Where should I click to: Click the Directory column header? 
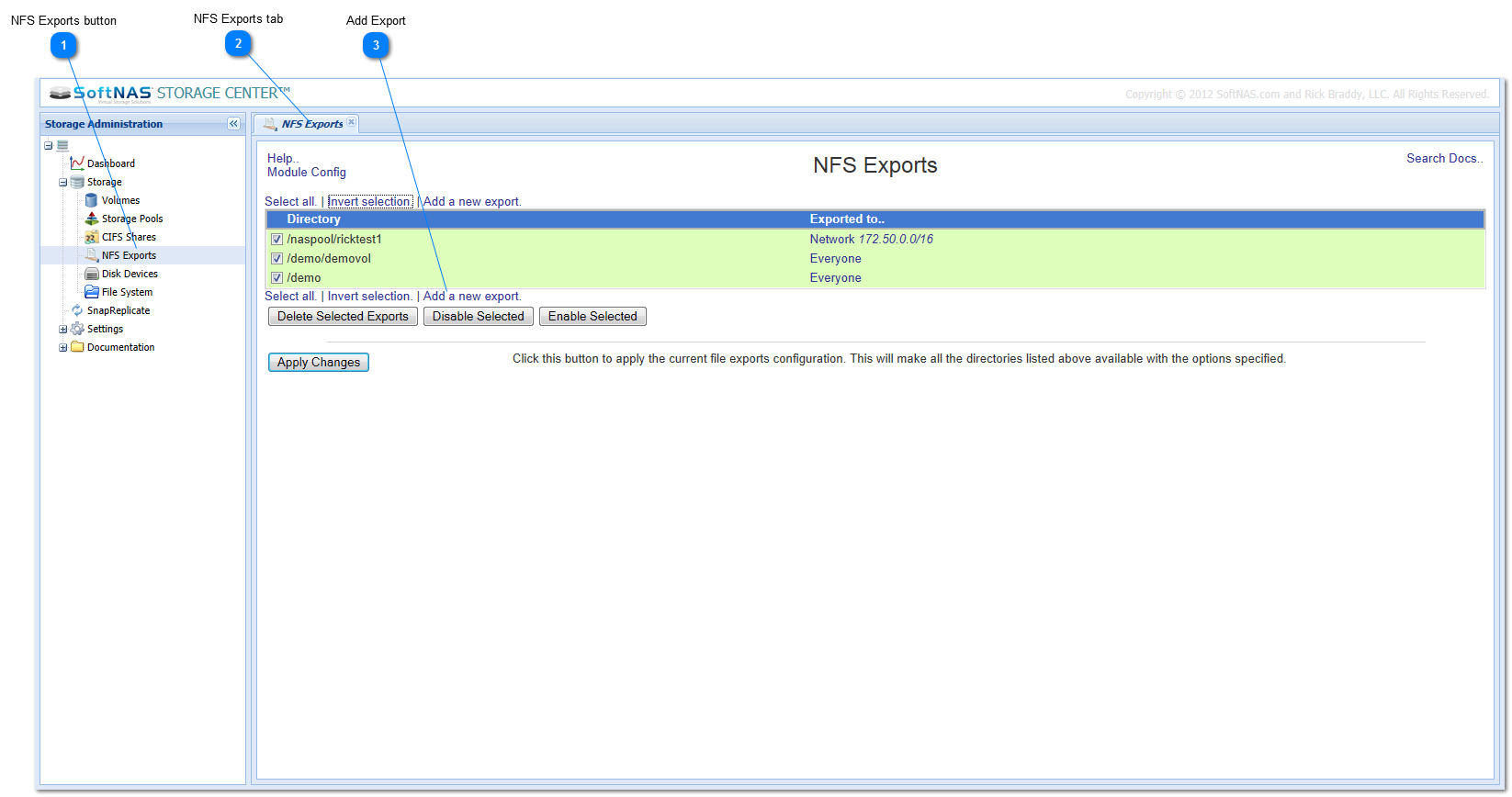pos(313,219)
